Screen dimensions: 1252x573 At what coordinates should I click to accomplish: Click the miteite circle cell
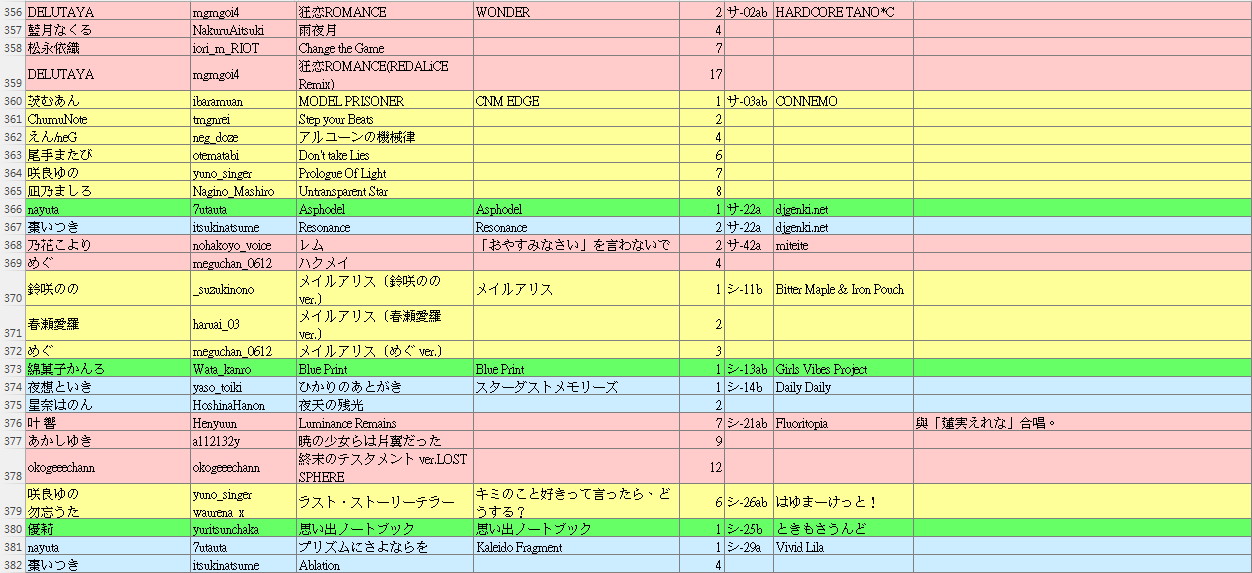(x=842, y=245)
